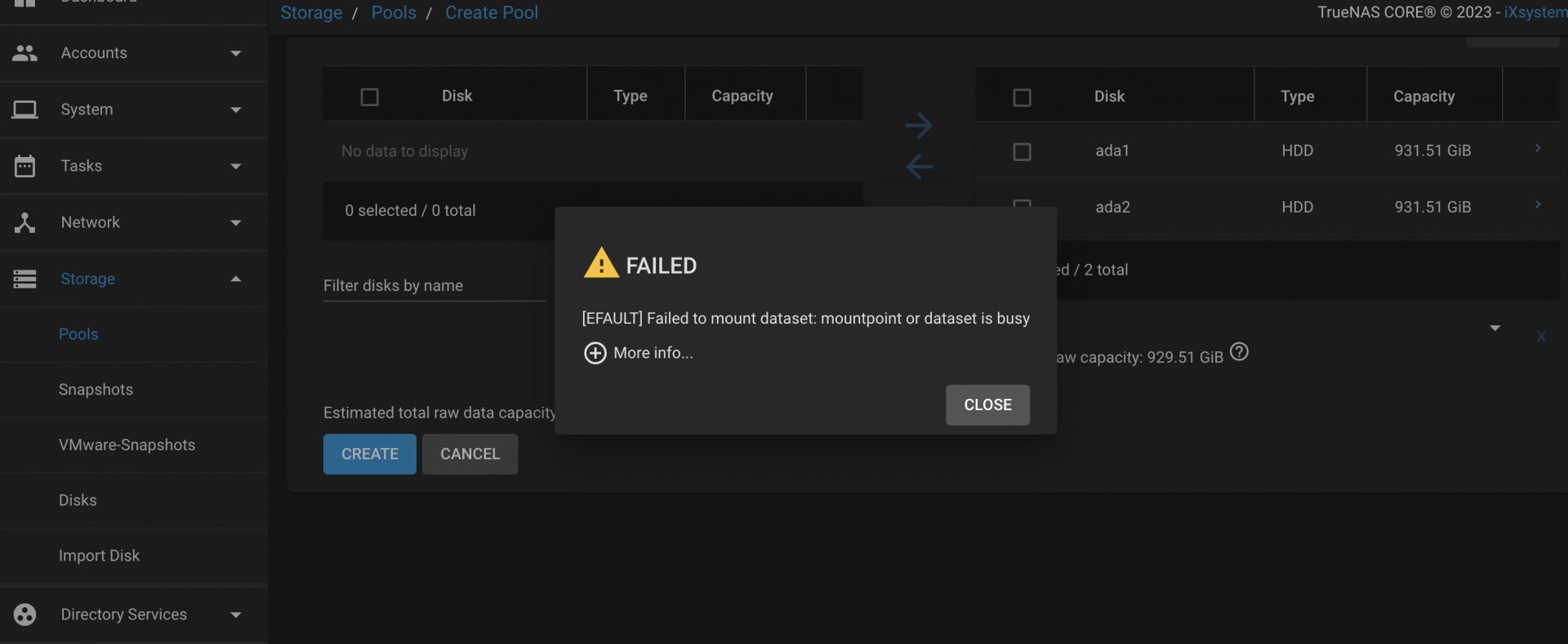
Task: Click the Tasks calendar icon
Action: point(24,166)
